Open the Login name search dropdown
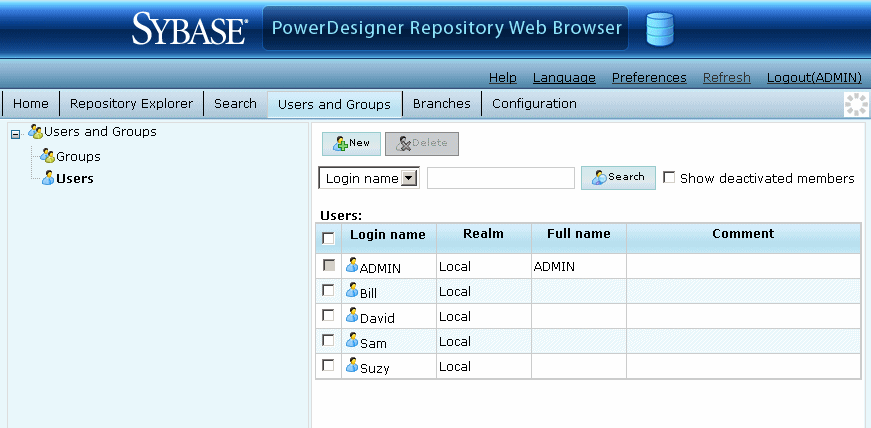 [x=408, y=178]
